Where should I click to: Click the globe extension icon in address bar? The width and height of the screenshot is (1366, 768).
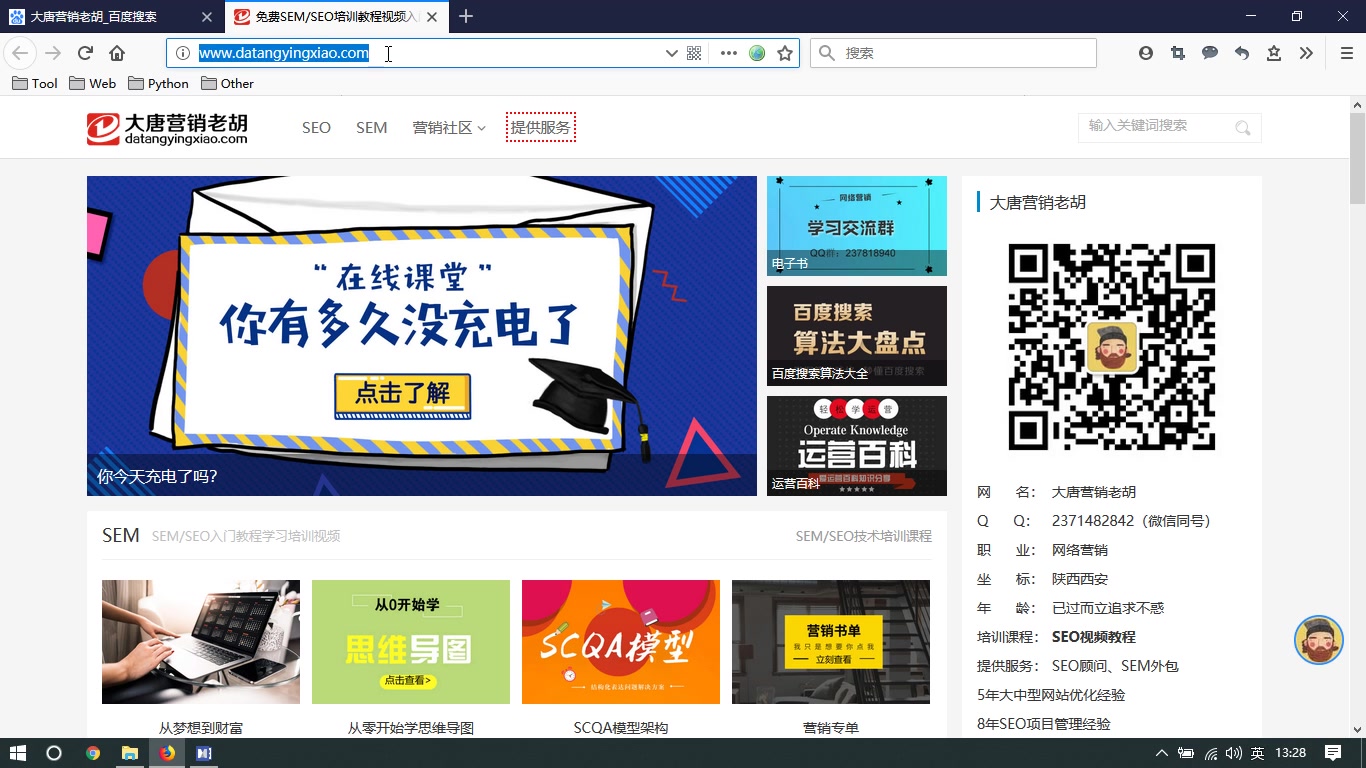756,53
